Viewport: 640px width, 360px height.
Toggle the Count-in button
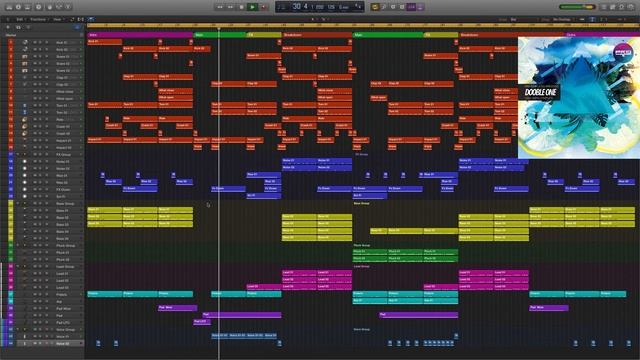411,7
